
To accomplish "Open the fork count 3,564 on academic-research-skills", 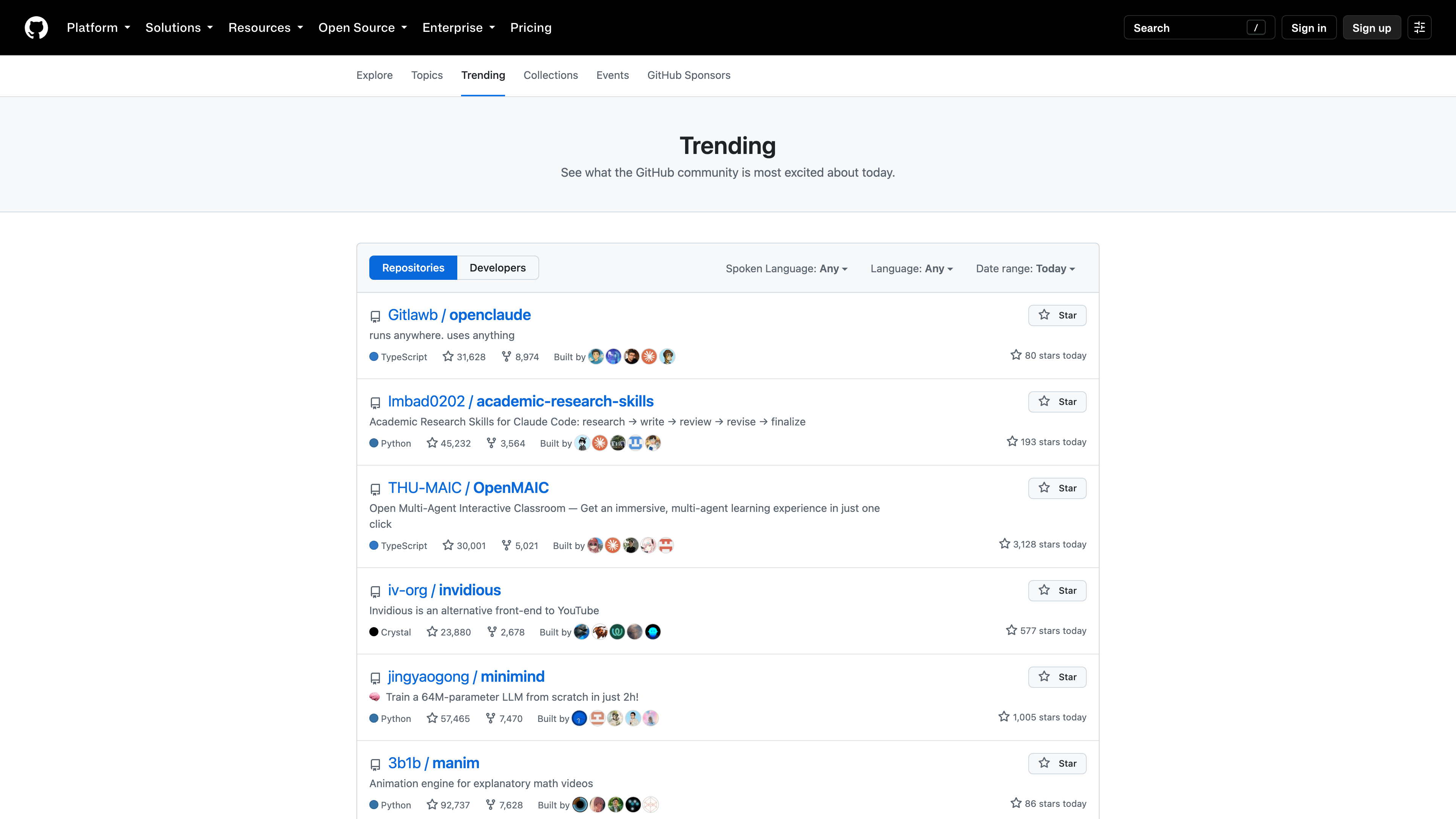I will (506, 443).
